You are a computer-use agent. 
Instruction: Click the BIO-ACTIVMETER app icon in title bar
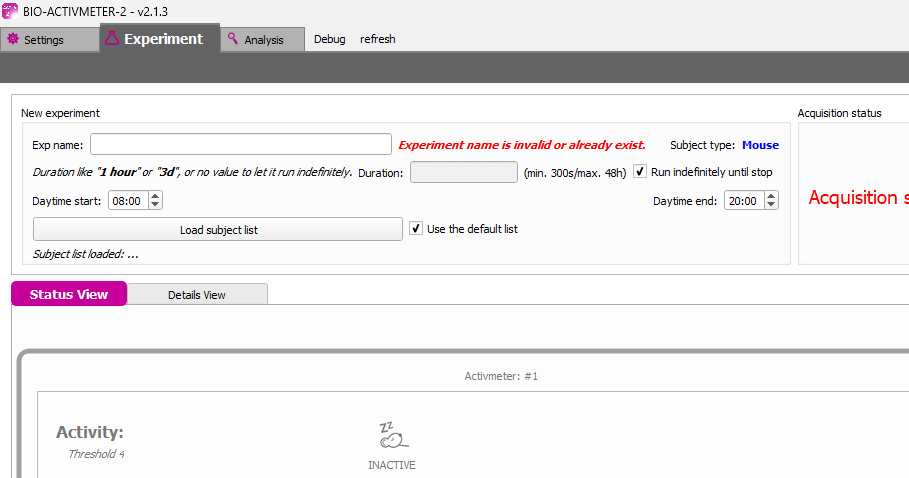[10, 11]
